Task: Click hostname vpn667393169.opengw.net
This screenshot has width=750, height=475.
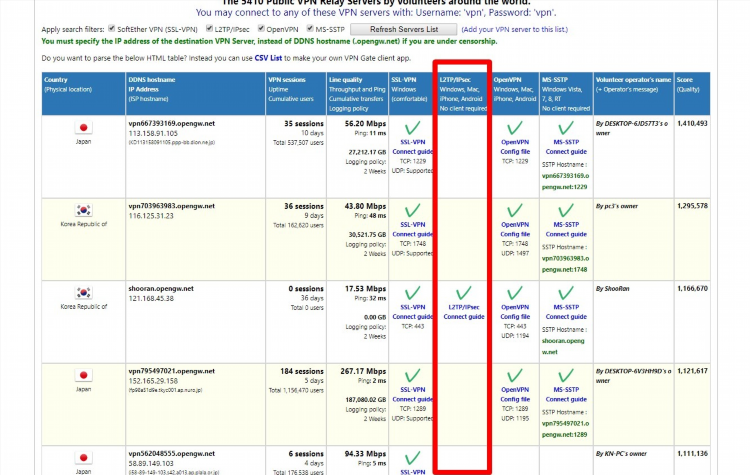Action: (171, 123)
